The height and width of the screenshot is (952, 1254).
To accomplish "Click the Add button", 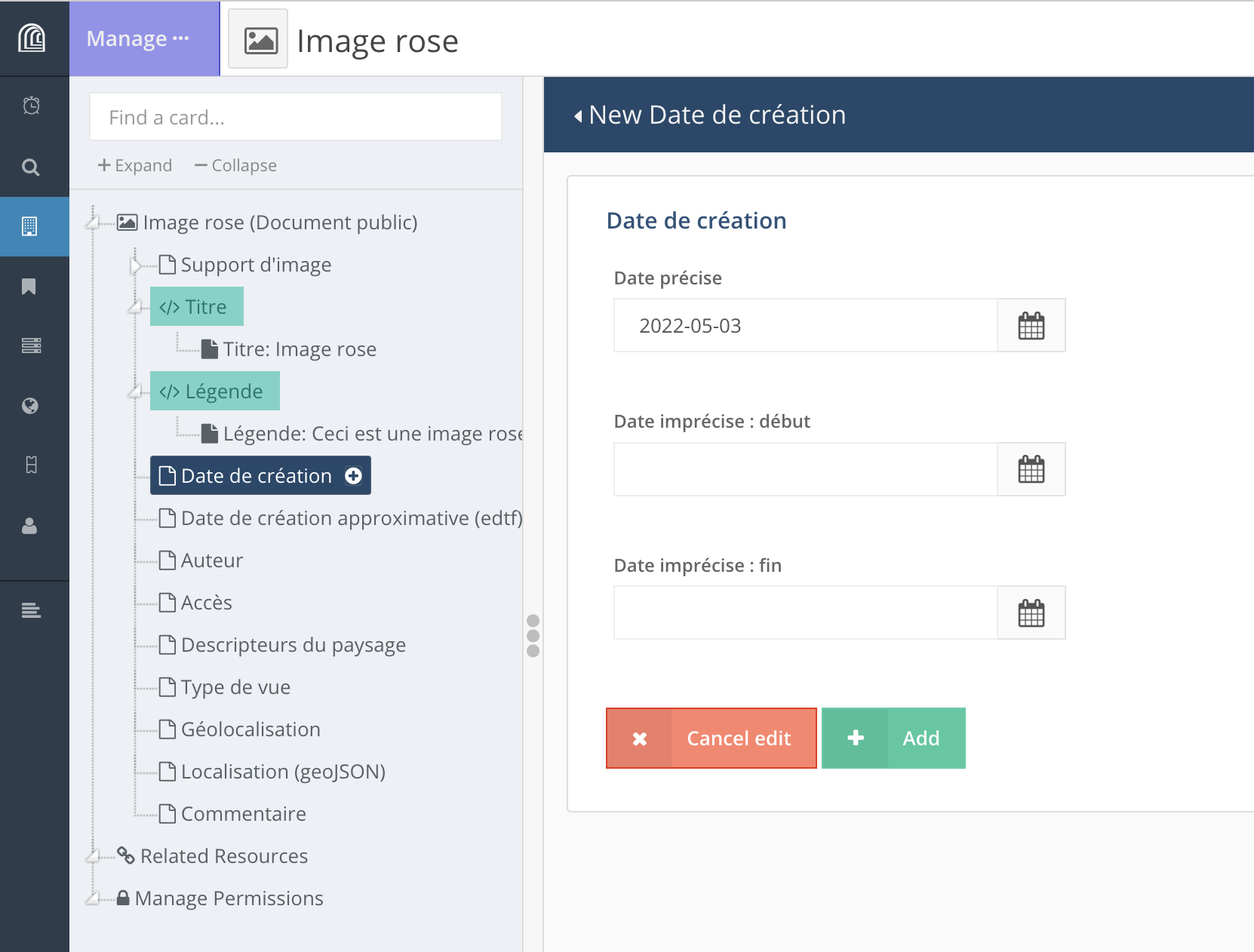I will coord(893,739).
